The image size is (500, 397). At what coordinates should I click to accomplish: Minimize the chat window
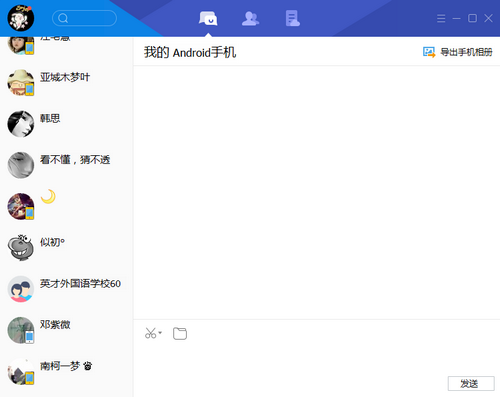coord(456,18)
